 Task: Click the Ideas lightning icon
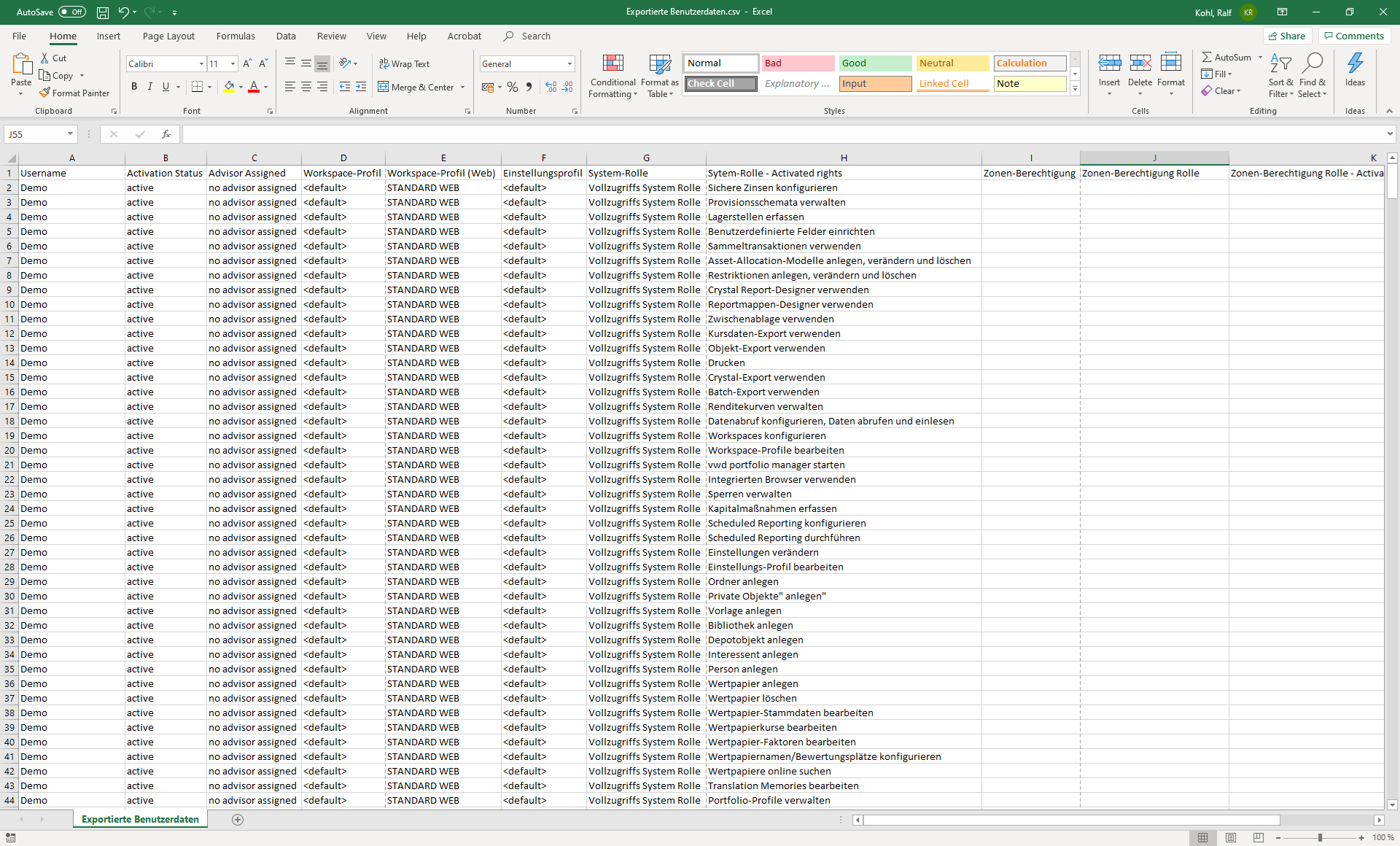tap(1355, 63)
